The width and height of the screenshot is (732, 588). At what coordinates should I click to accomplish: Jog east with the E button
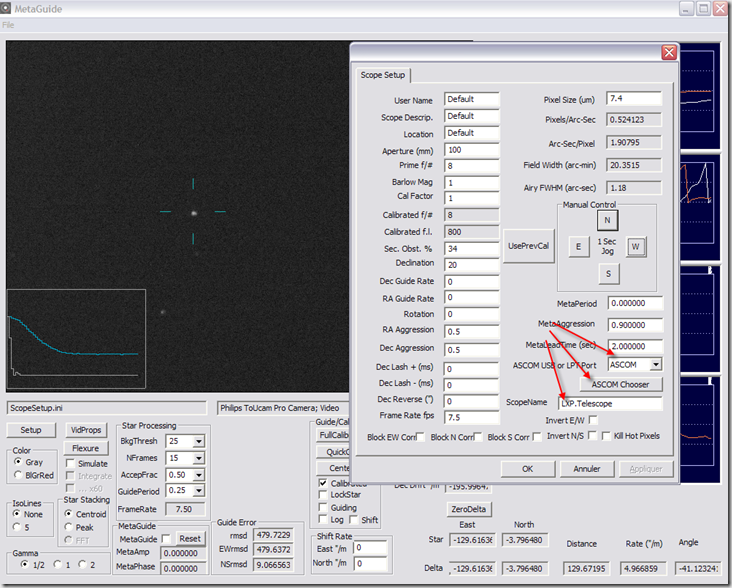578,246
